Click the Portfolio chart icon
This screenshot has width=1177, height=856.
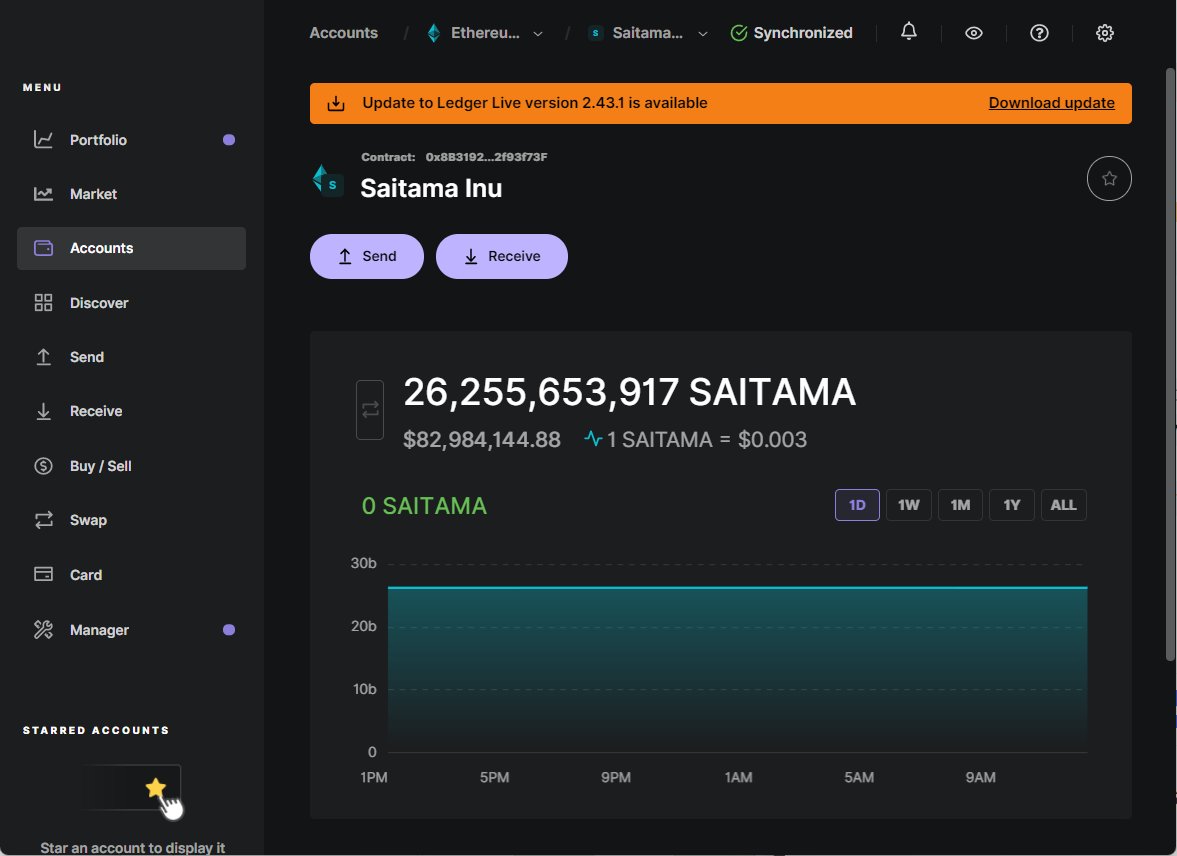pyautogui.click(x=44, y=140)
